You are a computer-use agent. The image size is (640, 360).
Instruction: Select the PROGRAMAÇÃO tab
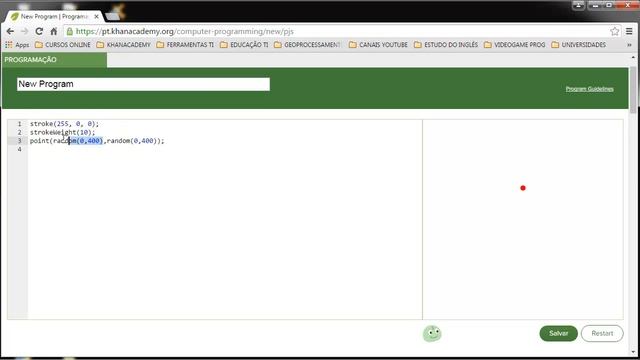click(54, 60)
